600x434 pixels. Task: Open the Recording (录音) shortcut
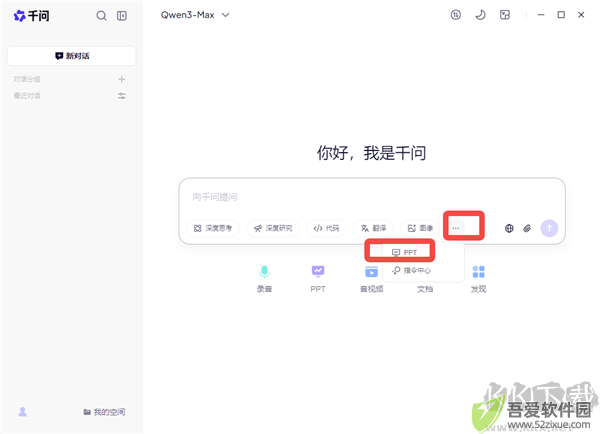pos(264,279)
